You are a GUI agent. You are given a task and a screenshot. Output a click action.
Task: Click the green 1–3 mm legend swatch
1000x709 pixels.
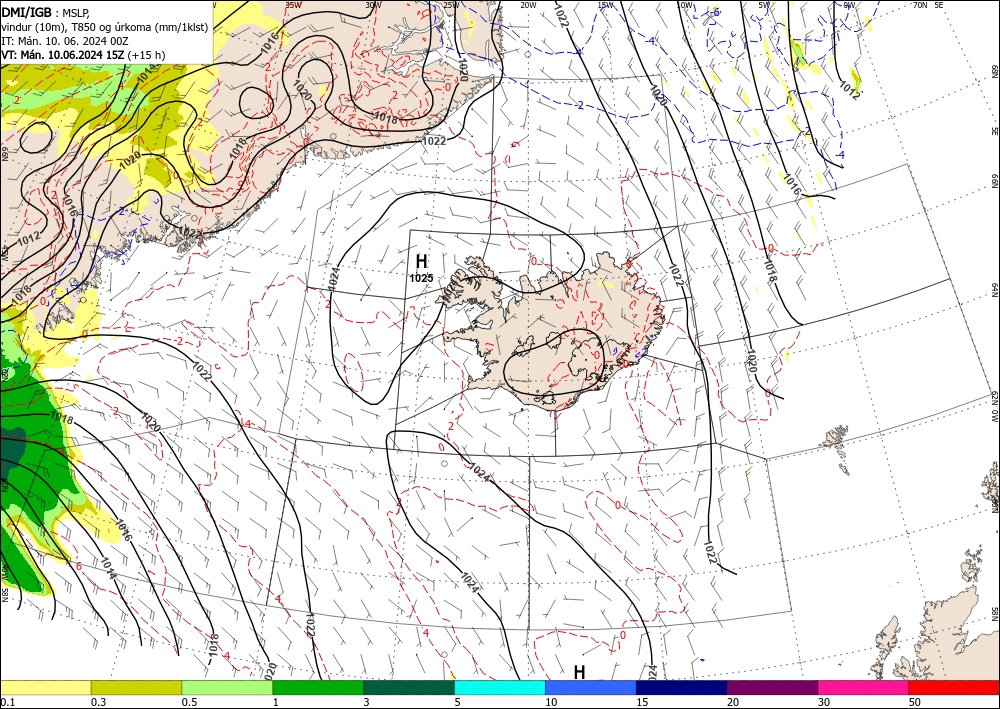(318, 687)
